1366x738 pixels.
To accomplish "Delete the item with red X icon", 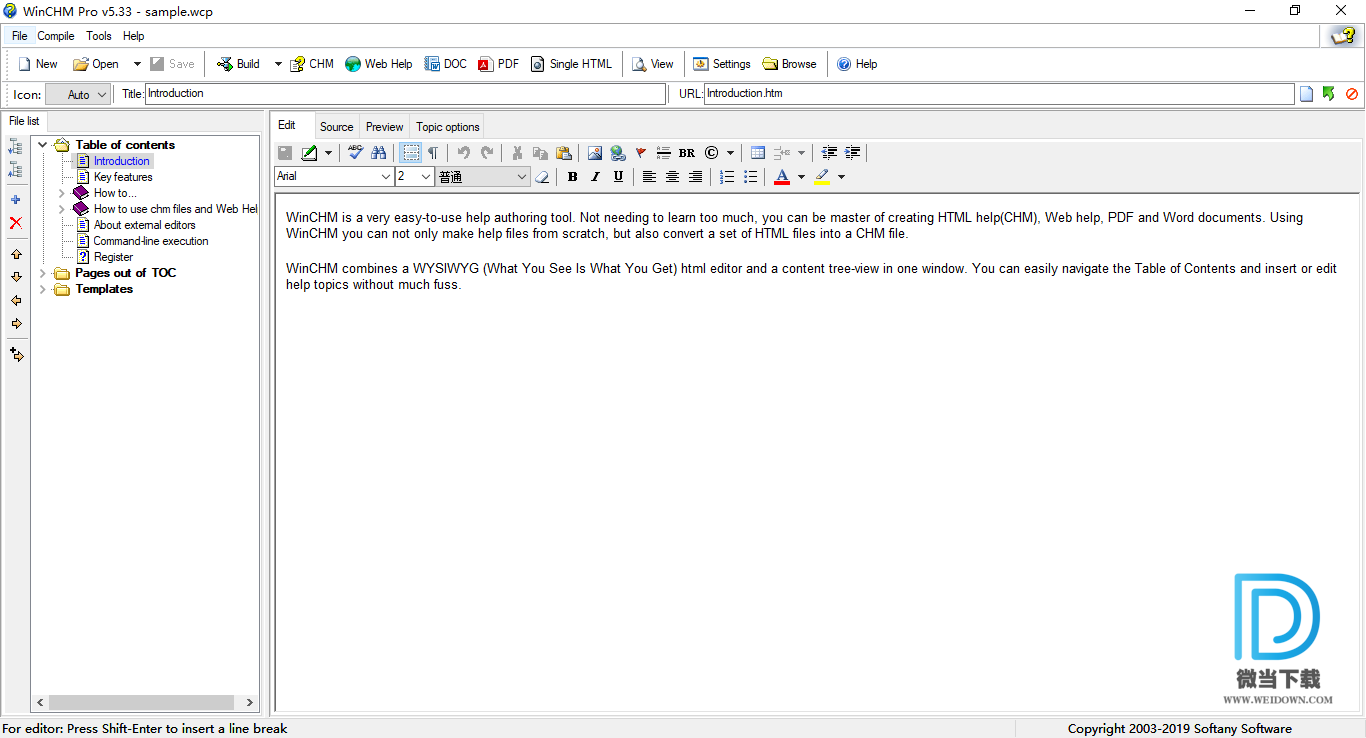I will pyautogui.click(x=16, y=223).
